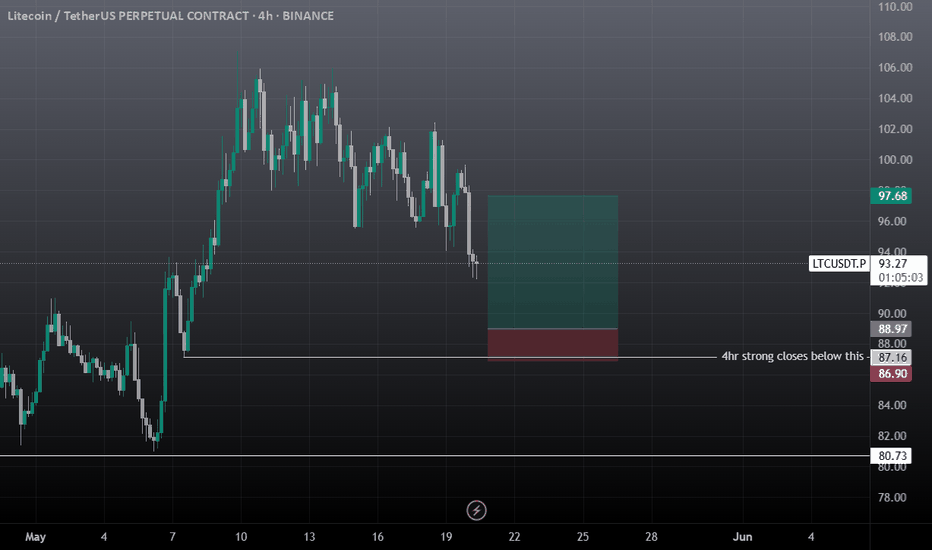Select the white horizontal line at 80.73
Viewport: 932px width, 550px height.
434,455
